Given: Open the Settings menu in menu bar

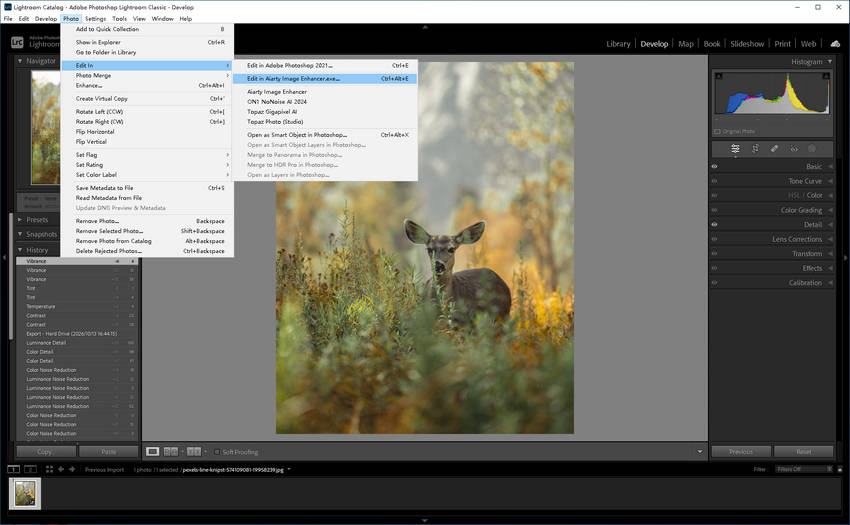Looking at the screenshot, I should pos(95,18).
